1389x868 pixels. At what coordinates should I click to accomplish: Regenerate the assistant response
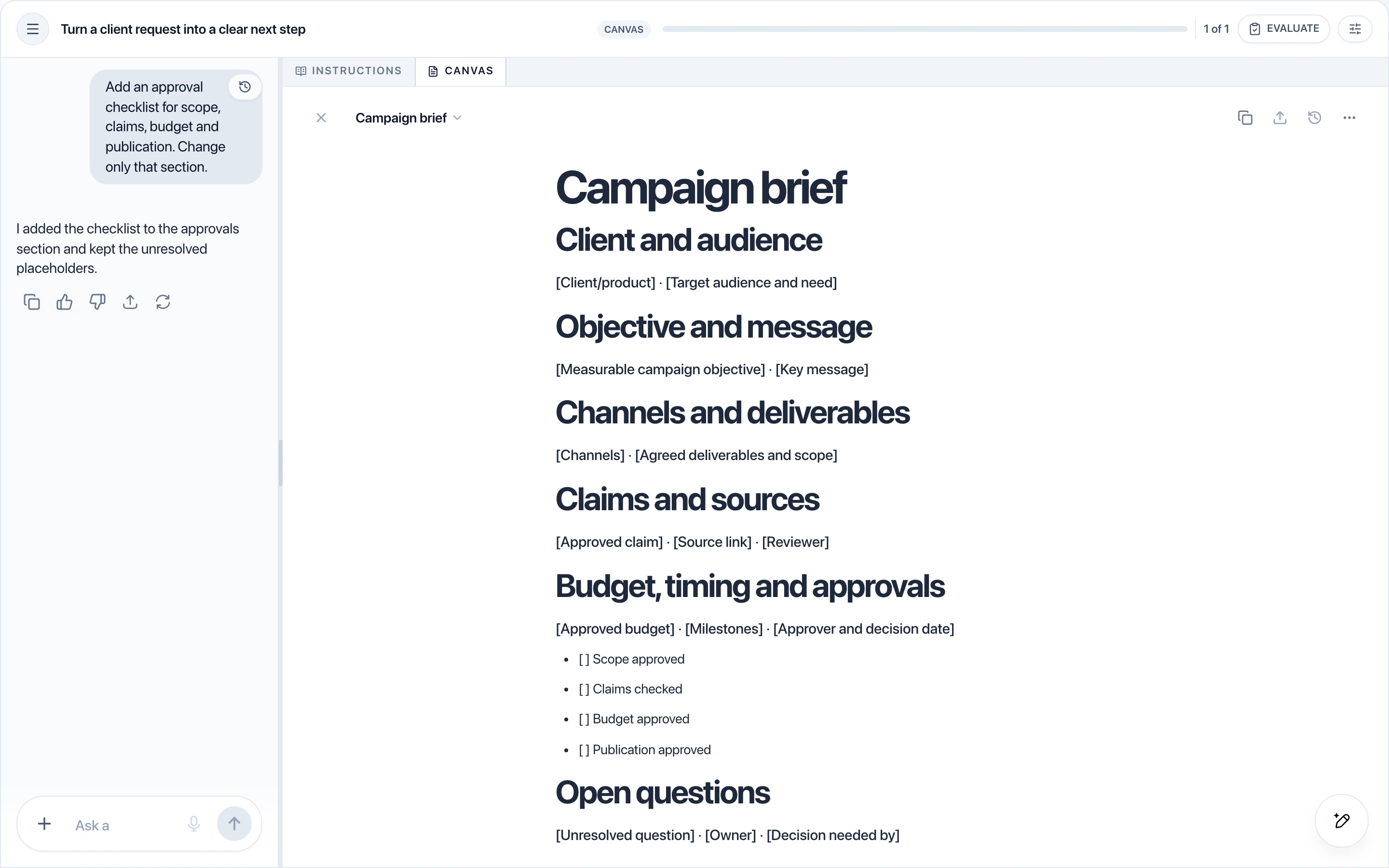pyautogui.click(x=163, y=302)
